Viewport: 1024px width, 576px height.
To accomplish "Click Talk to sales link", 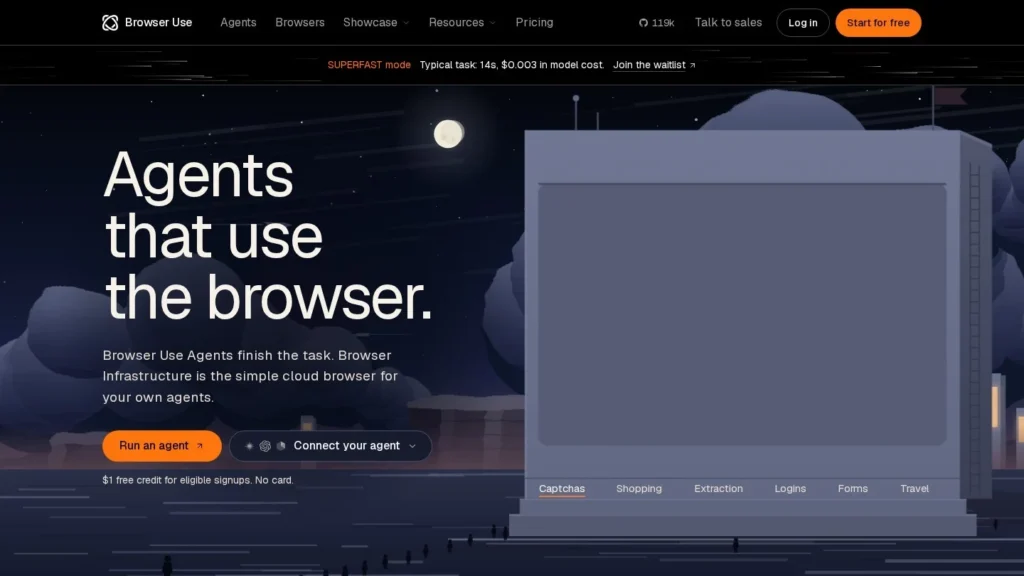I will pyautogui.click(x=728, y=22).
